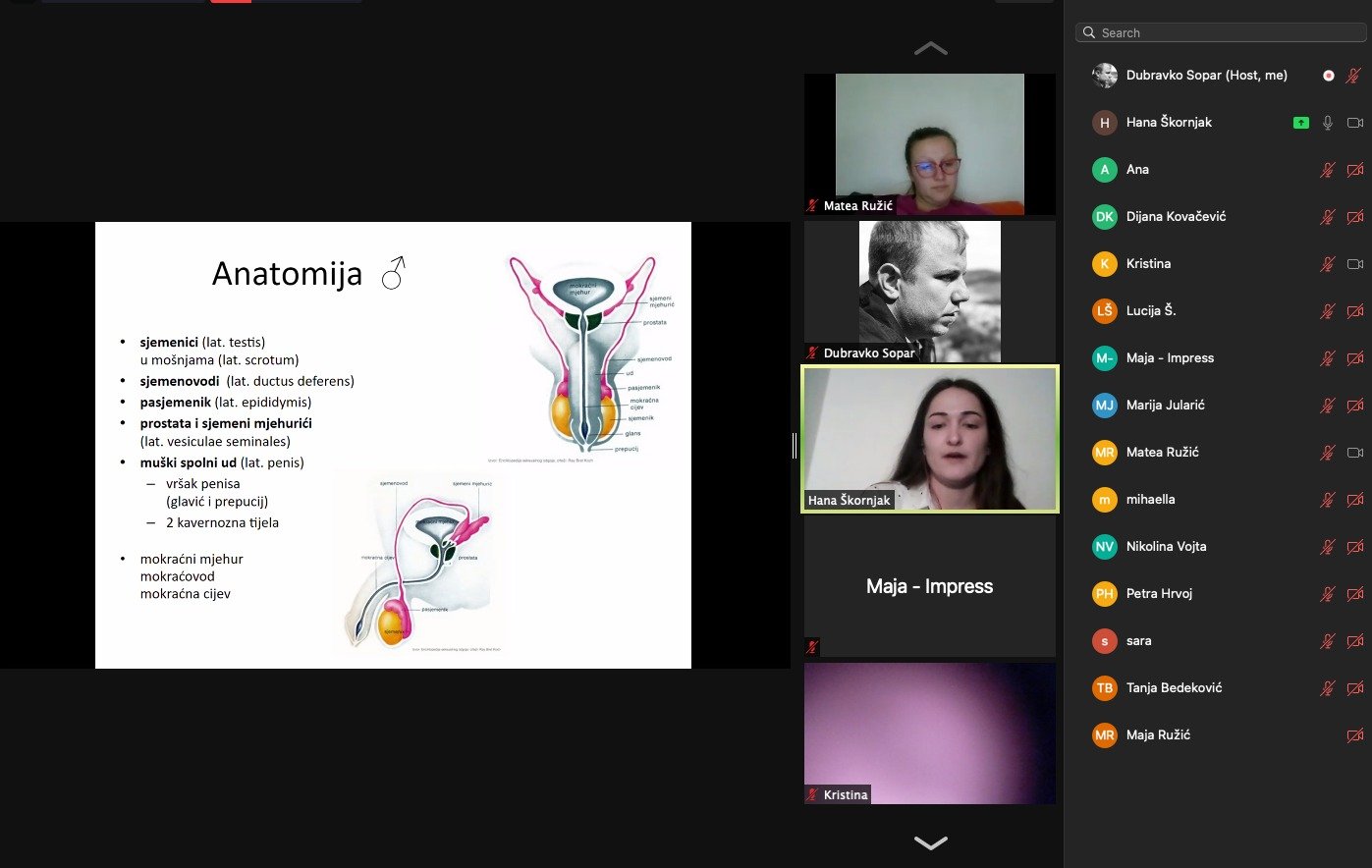This screenshot has width=1372, height=868.
Task: Click mihaella's muted microphone icon
Action: coord(1328,500)
